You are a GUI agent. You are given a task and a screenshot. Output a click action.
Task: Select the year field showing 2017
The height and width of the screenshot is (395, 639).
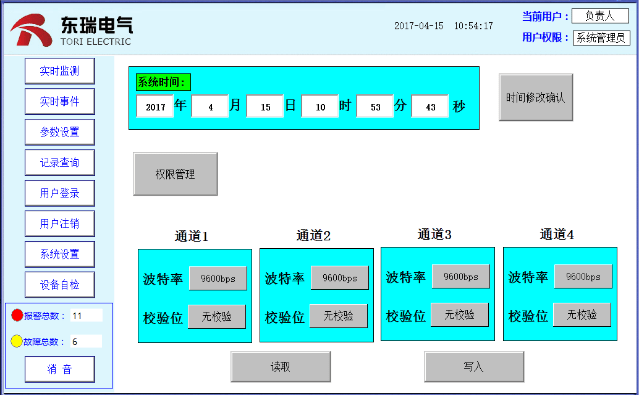[x=155, y=106]
